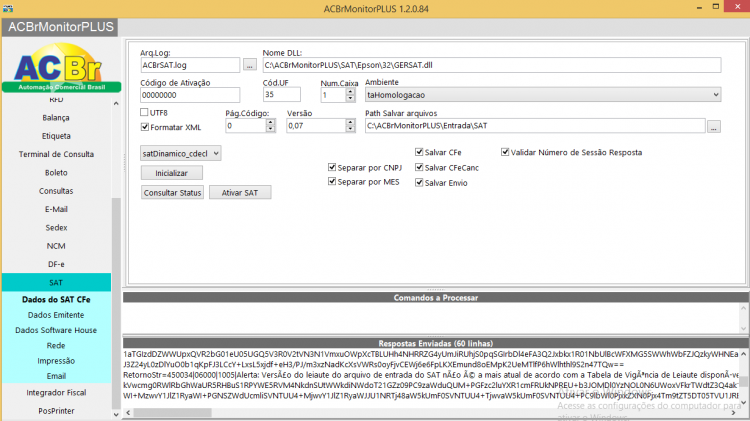Screen dimensions: 750x421
Task: Click the sidebar scroll-down arrow
Action: 116,414
